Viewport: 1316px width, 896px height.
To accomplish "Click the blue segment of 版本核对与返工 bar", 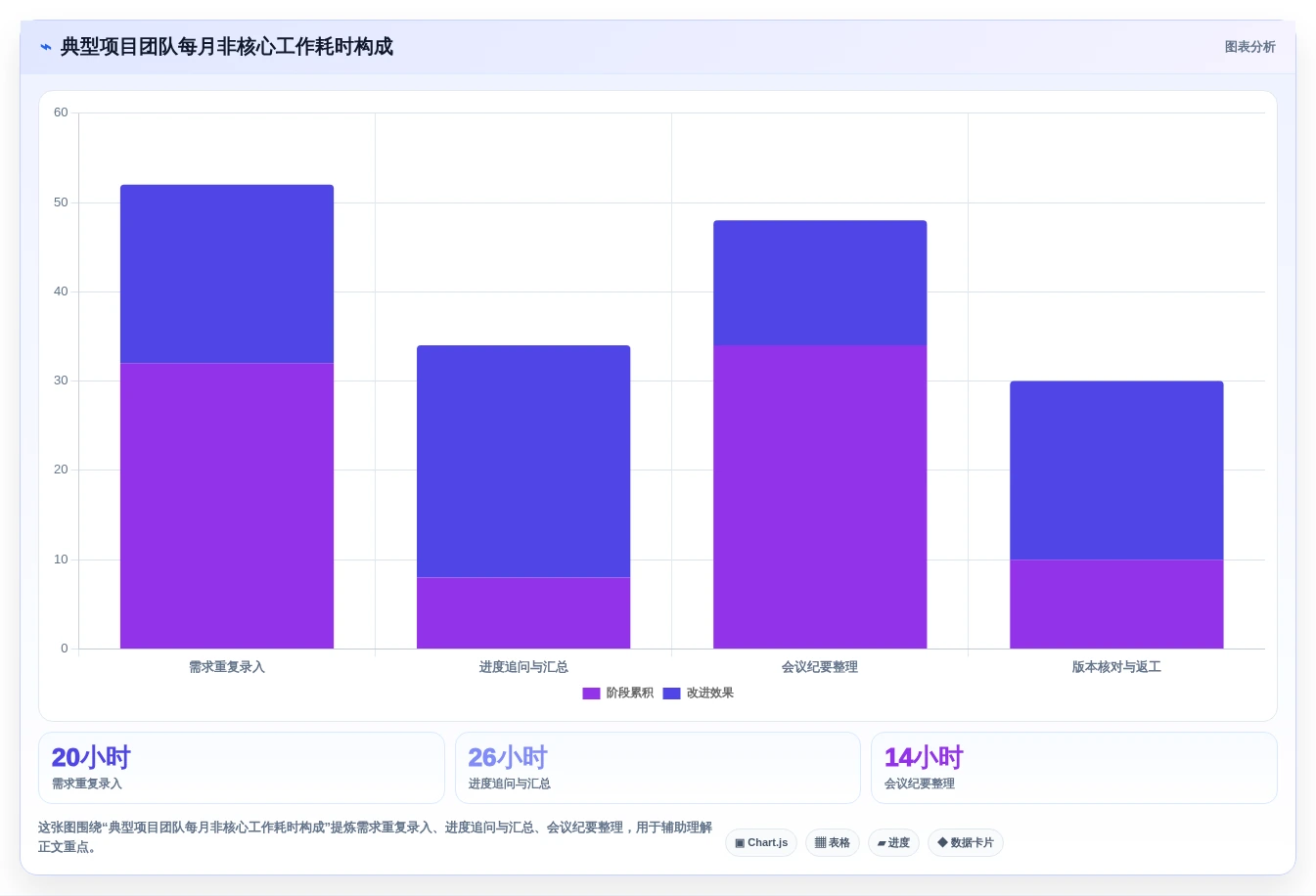I will point(1116,470).
